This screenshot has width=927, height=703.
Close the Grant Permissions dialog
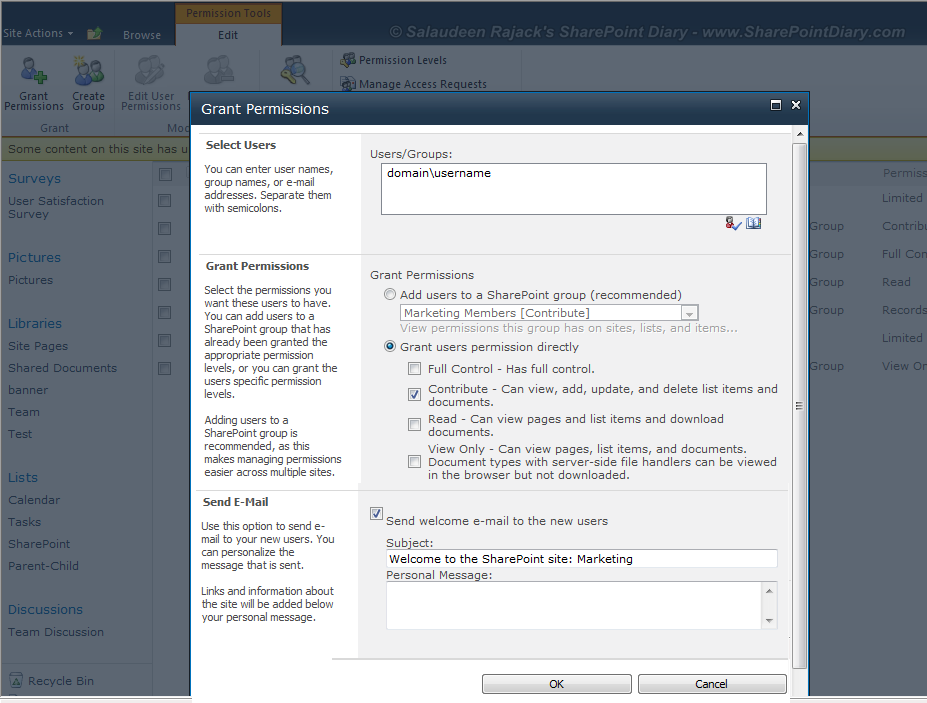pos(796,105)
